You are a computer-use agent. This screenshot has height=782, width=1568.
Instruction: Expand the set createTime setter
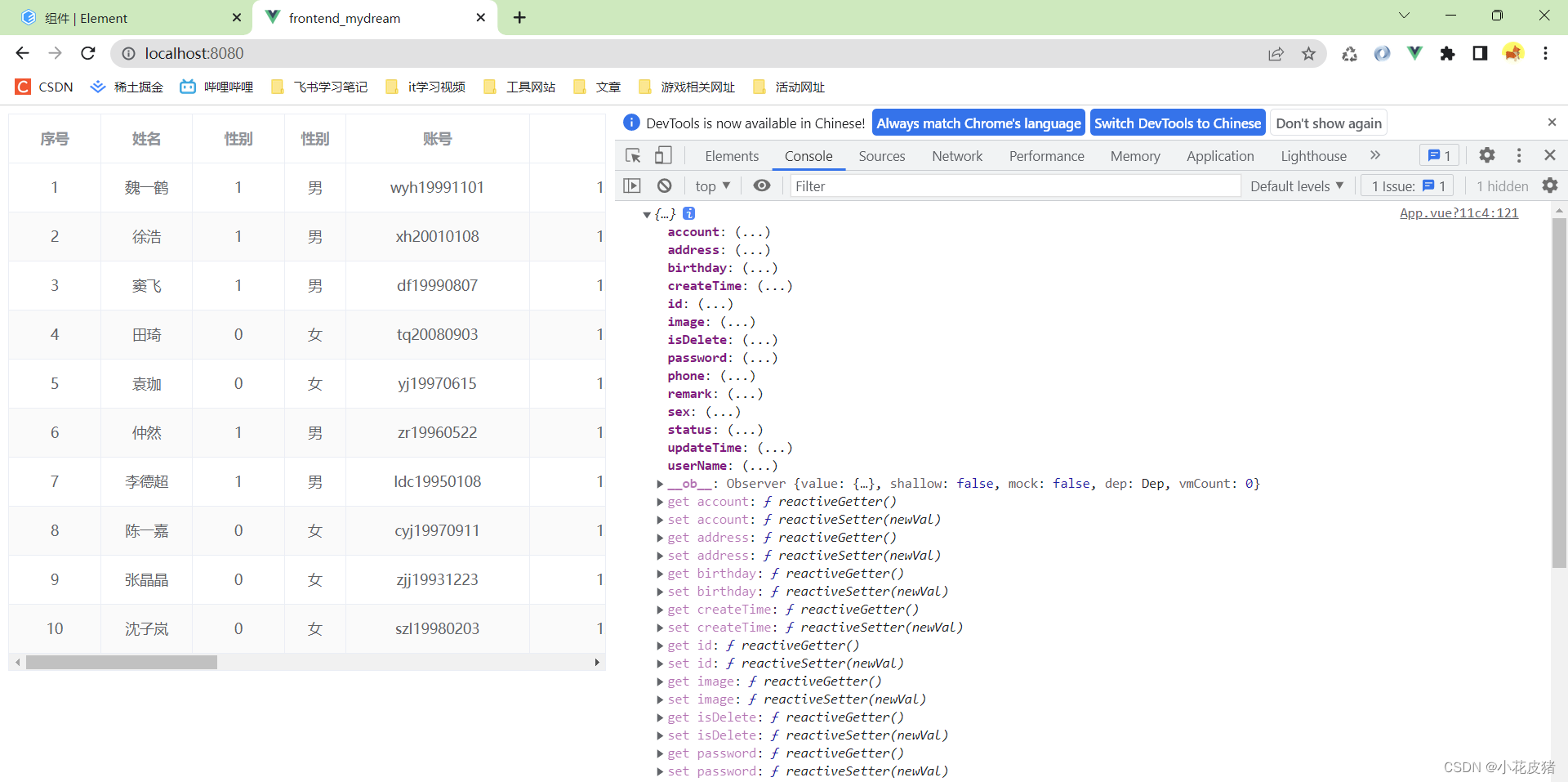(660, 628)
